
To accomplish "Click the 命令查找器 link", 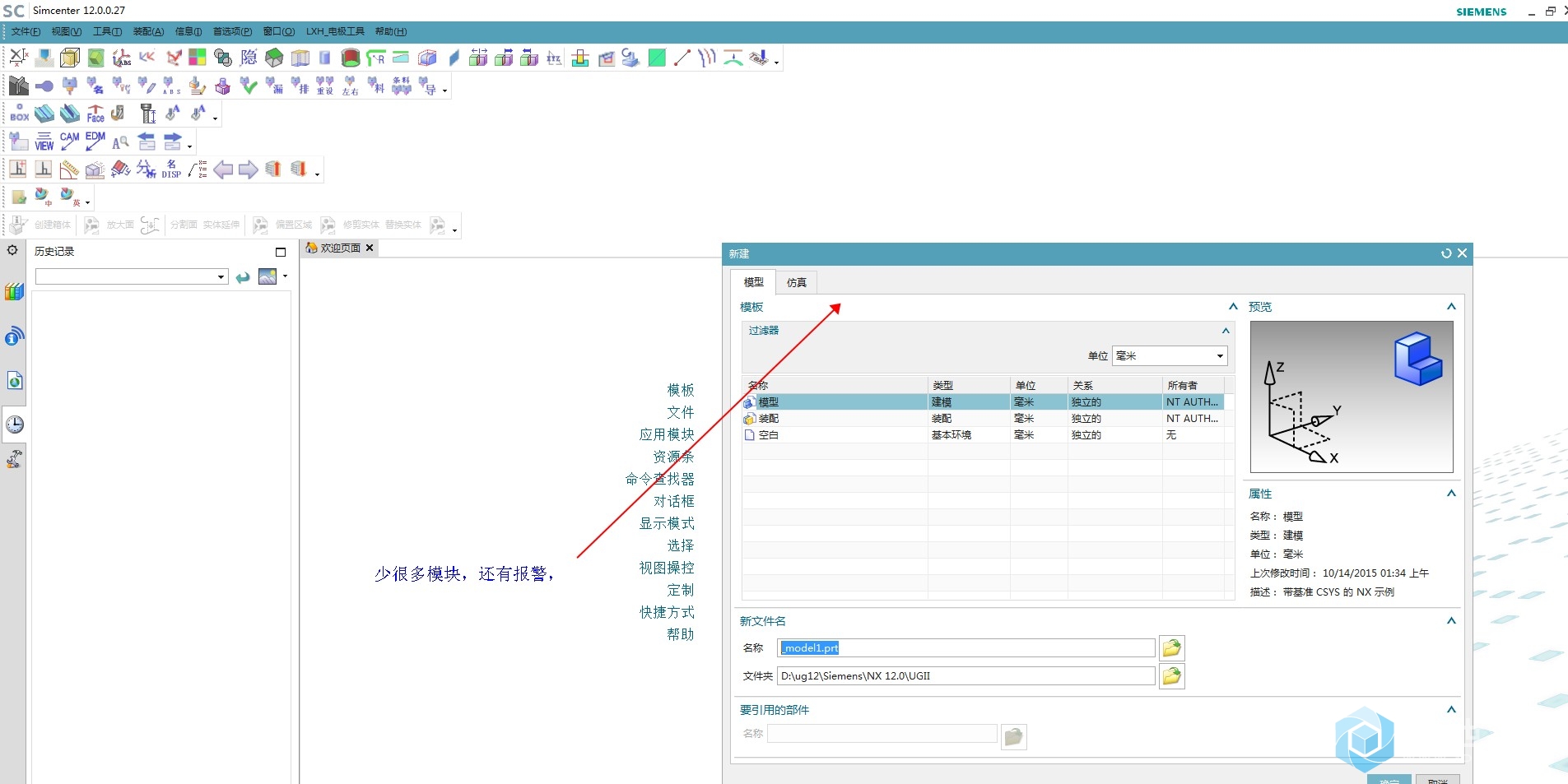I will click(659, 479).
